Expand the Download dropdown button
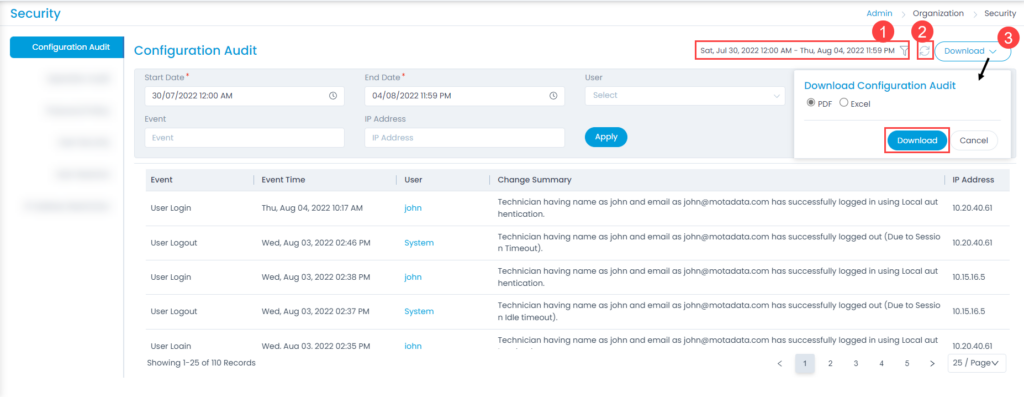 click(x=972, y=51)
